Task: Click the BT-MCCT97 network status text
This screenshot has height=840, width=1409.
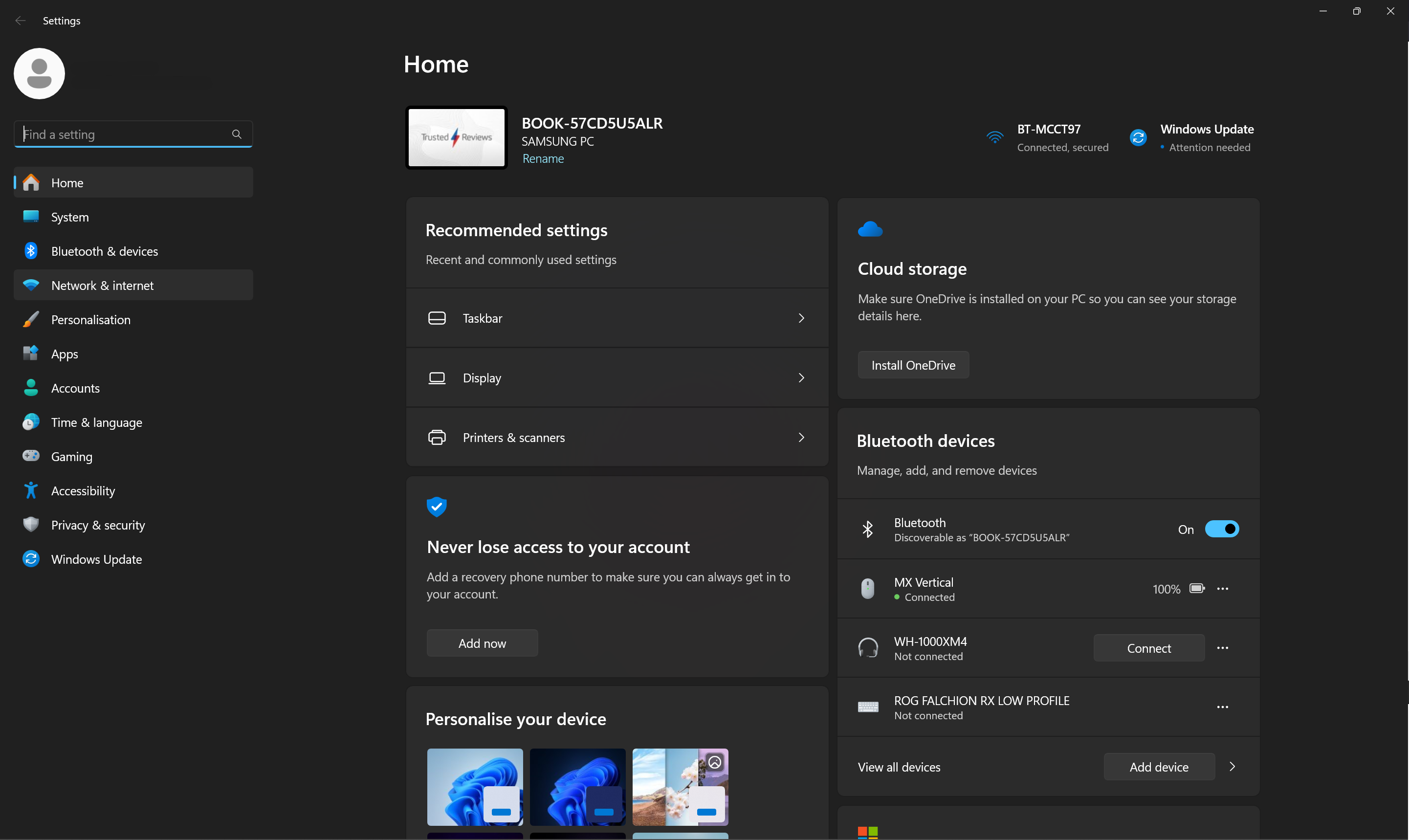Action: point(1062,137)
